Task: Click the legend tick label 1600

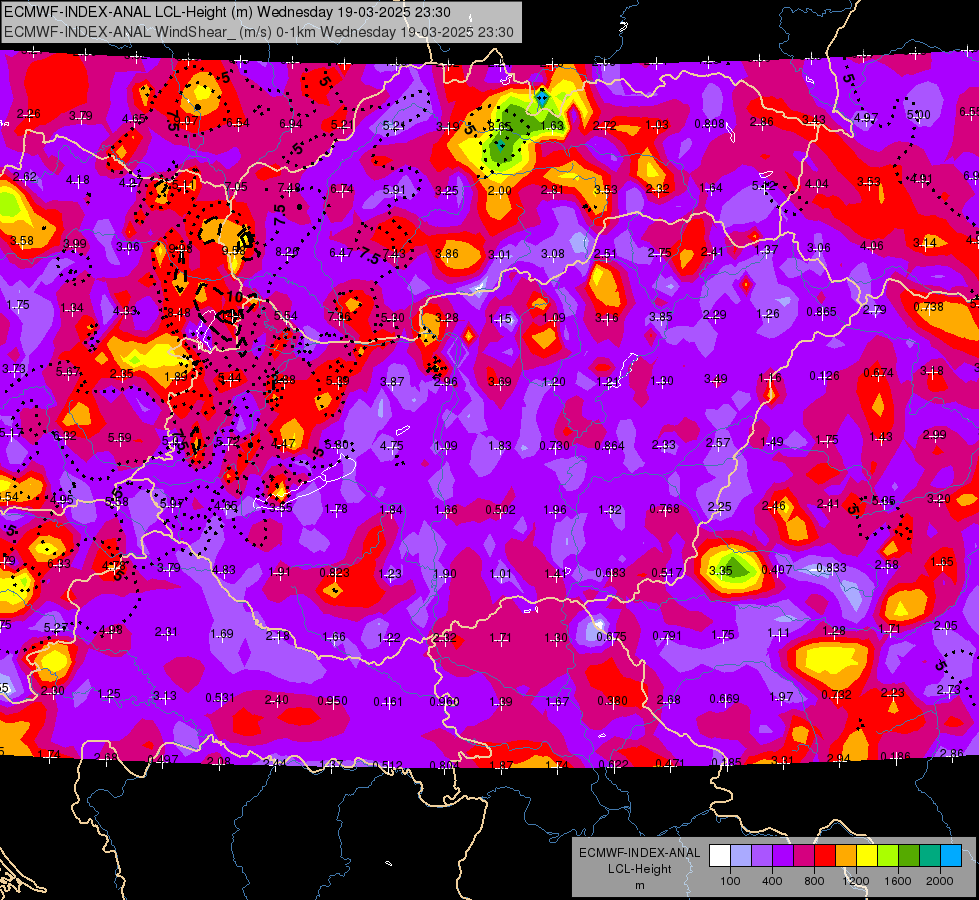Action: click(898, 881)
